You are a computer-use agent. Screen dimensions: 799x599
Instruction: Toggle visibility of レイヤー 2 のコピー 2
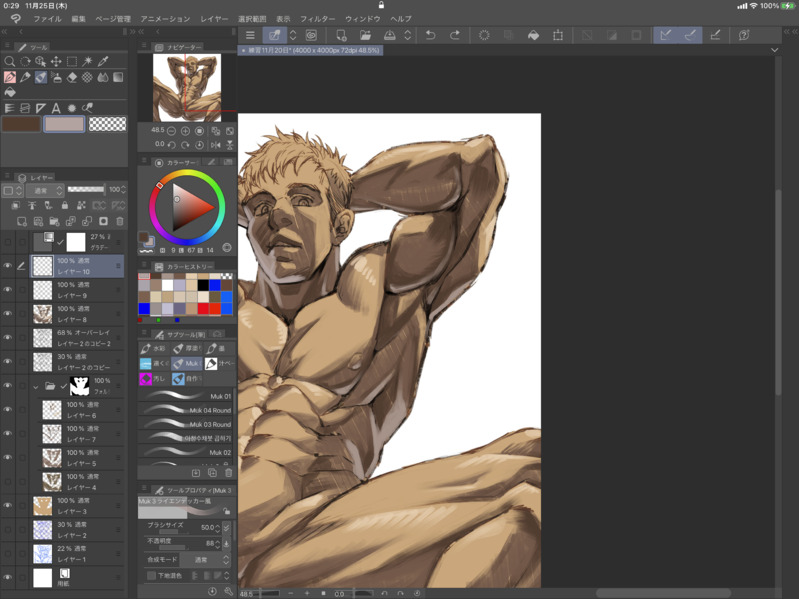(8, 337)
